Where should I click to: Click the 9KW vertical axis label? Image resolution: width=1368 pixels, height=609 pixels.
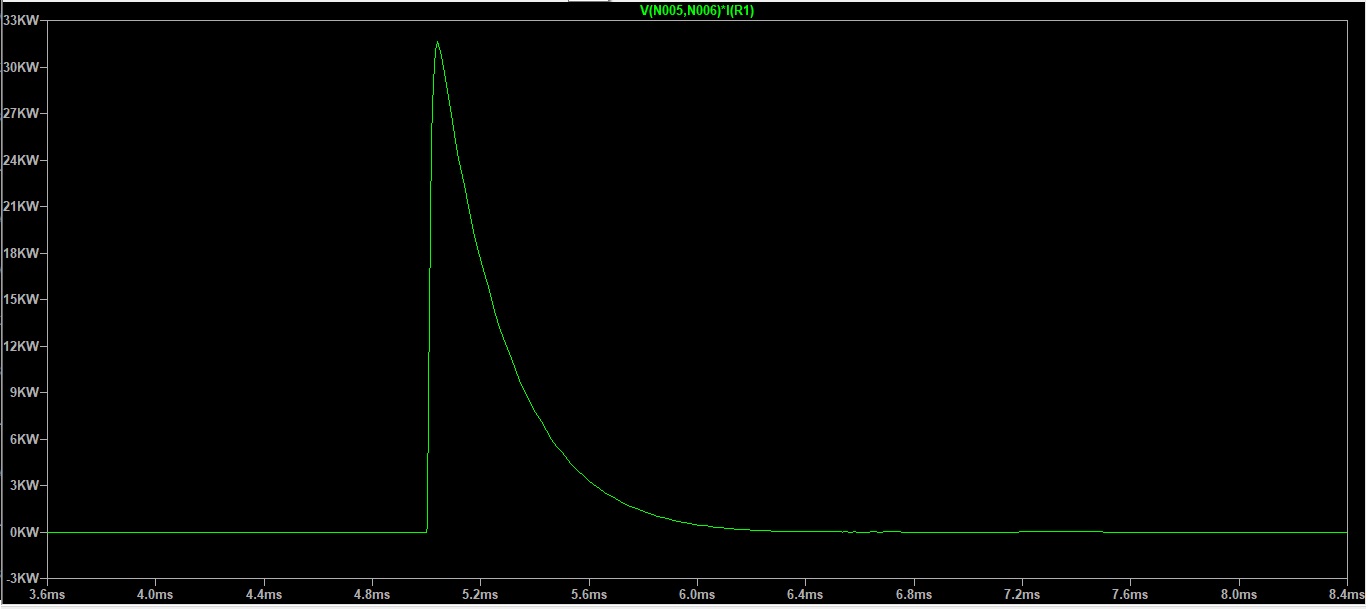(24, 393)
